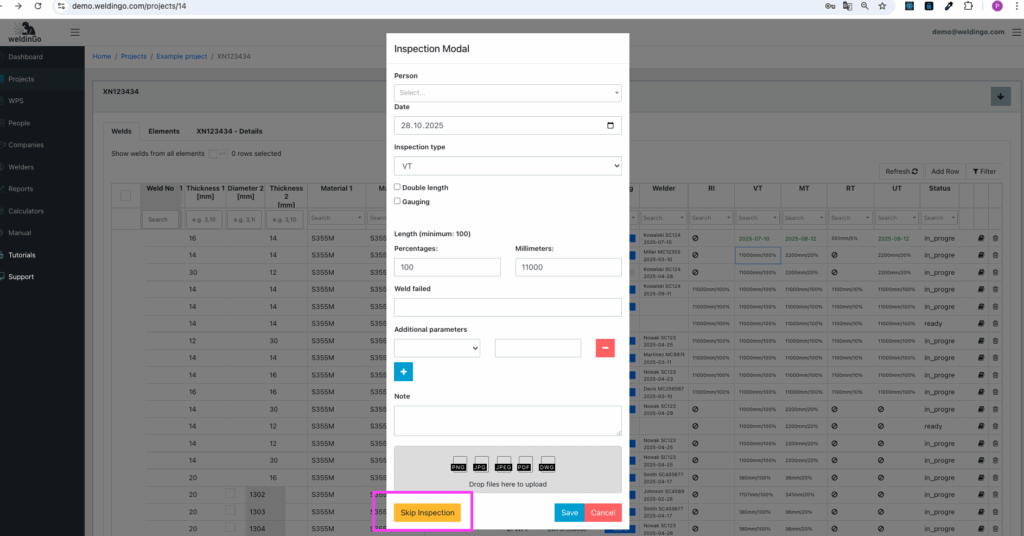Expand the Inspection type dropdown showing VT
This screenshot has height=536, width=1024.
pos(507,166)
